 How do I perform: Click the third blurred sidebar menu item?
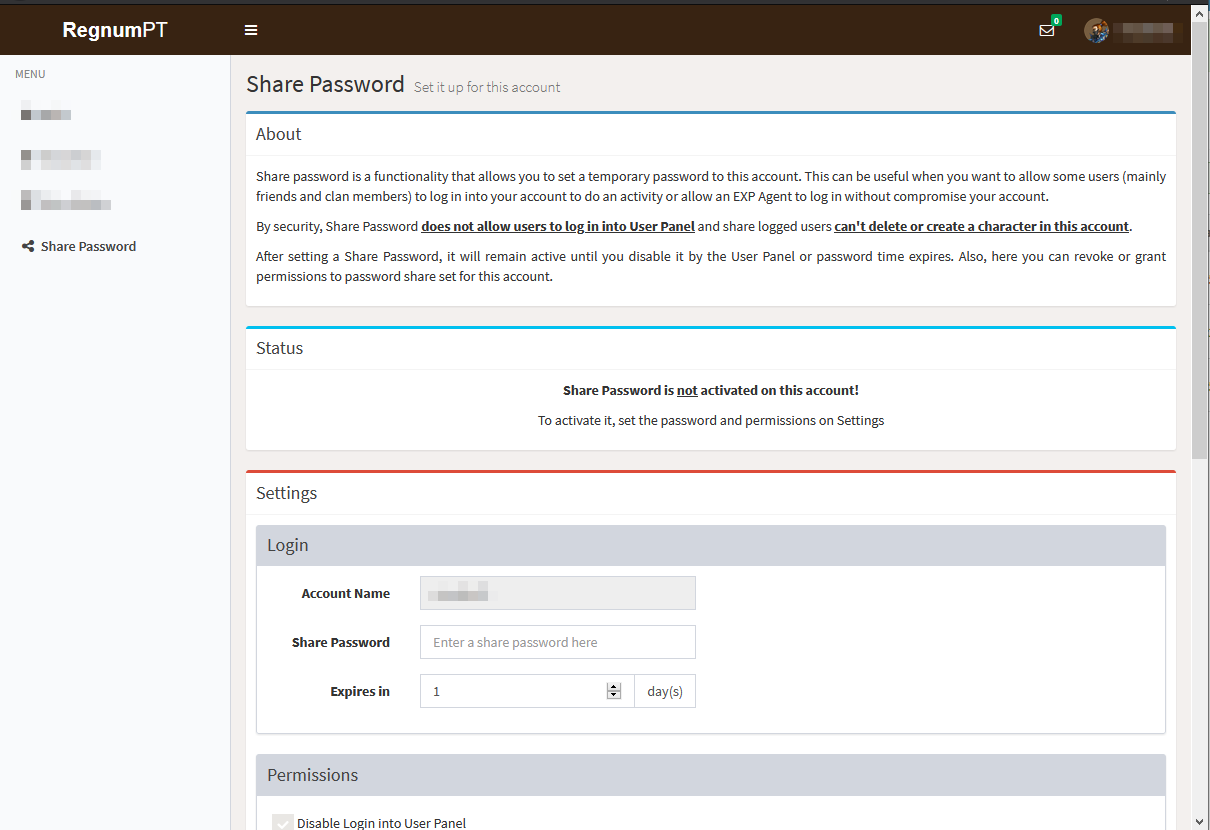click(x=66, y=201)
